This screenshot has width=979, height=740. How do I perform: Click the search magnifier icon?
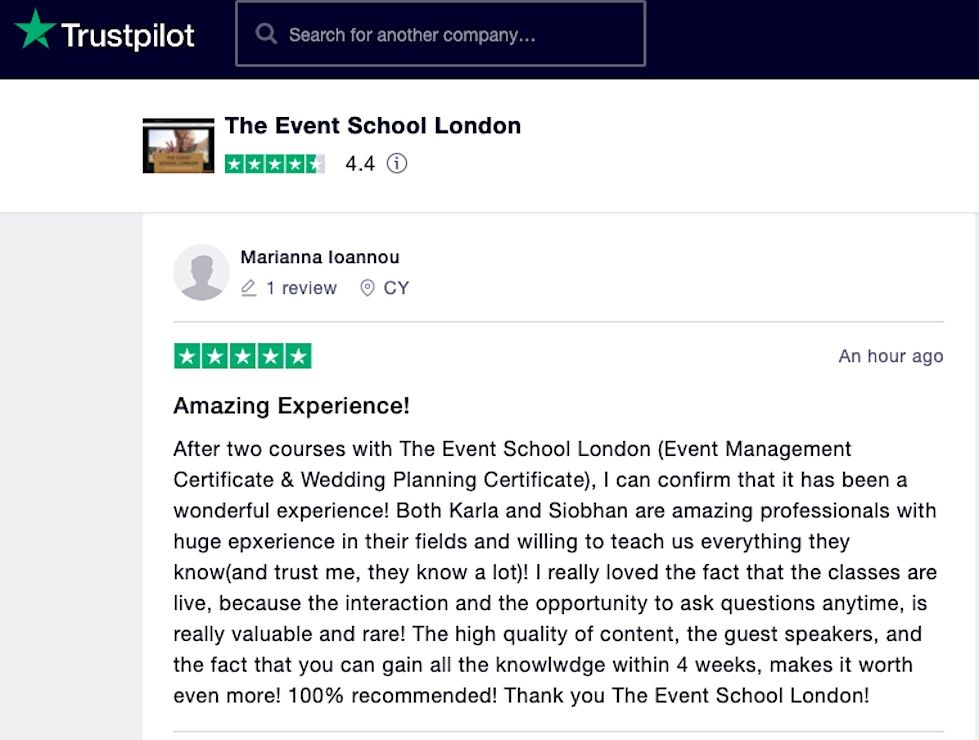pyautogui.click(x=266, y=34)
